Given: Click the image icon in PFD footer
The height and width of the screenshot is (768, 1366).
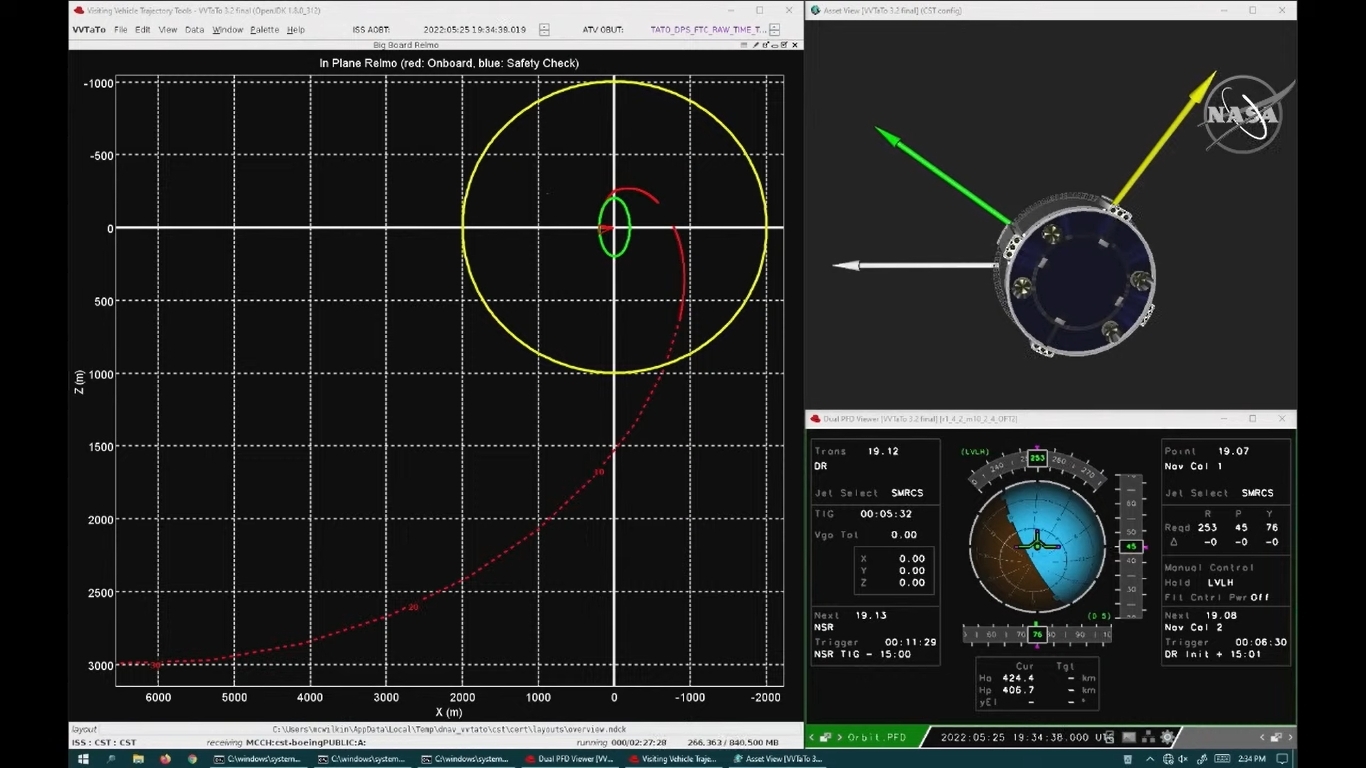Looking at the screenshot, I should click(1129, 737).
